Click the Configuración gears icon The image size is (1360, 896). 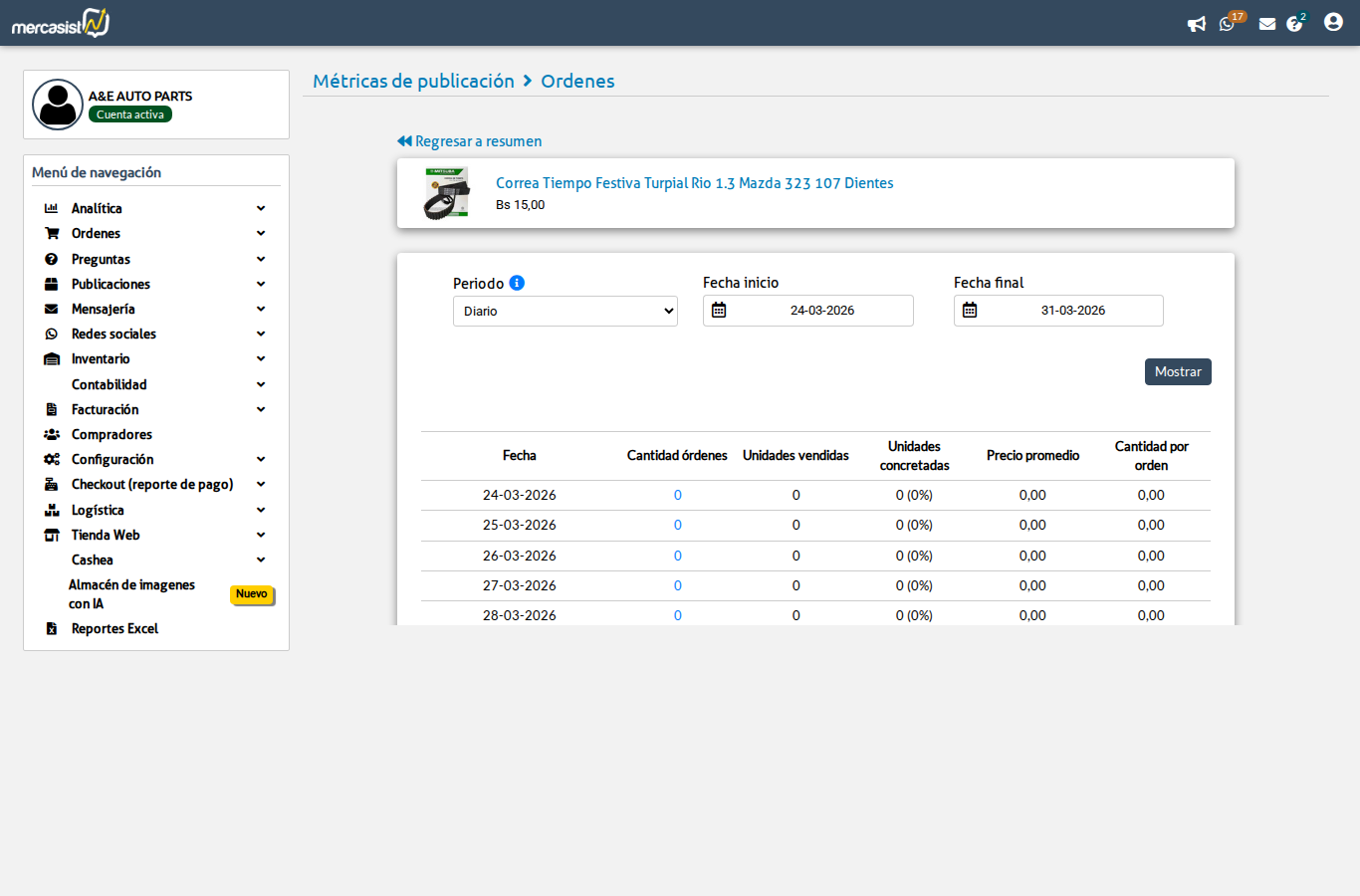tap(52, 459)
